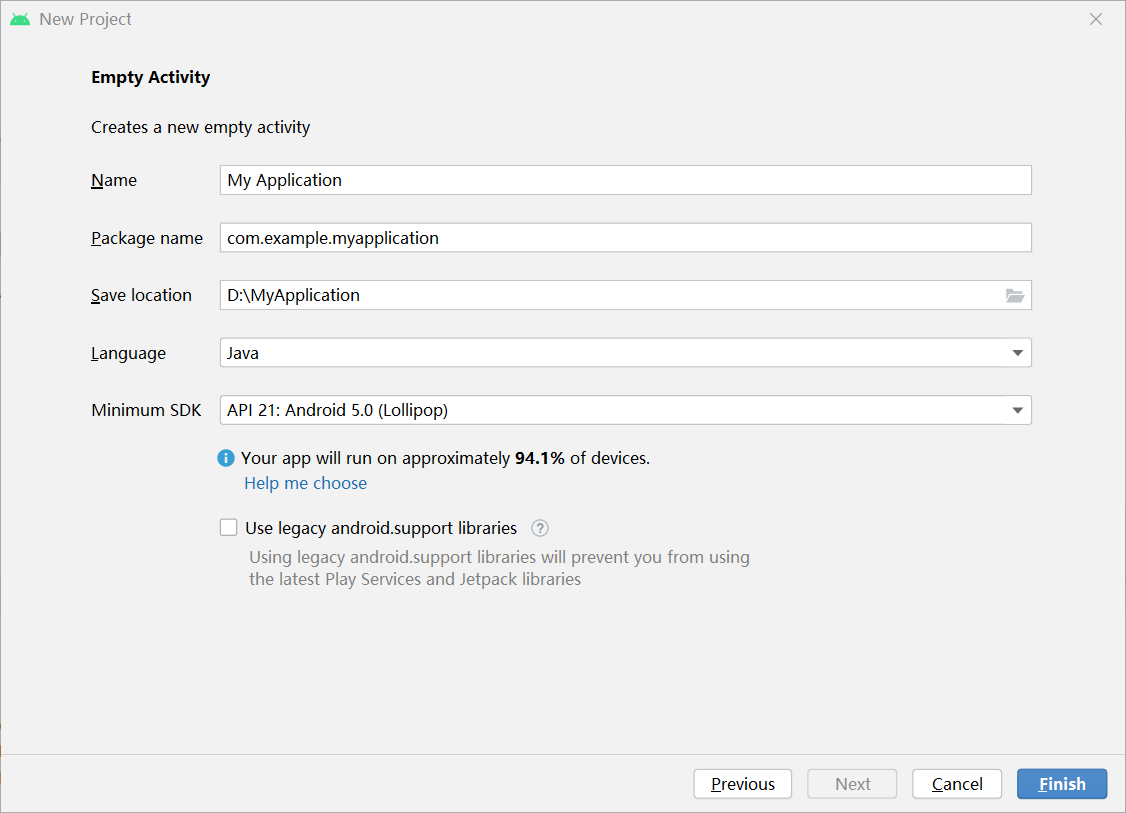Click the Package name input field
This screenshot has height=813, width=1126.
[x=625, y=238]
